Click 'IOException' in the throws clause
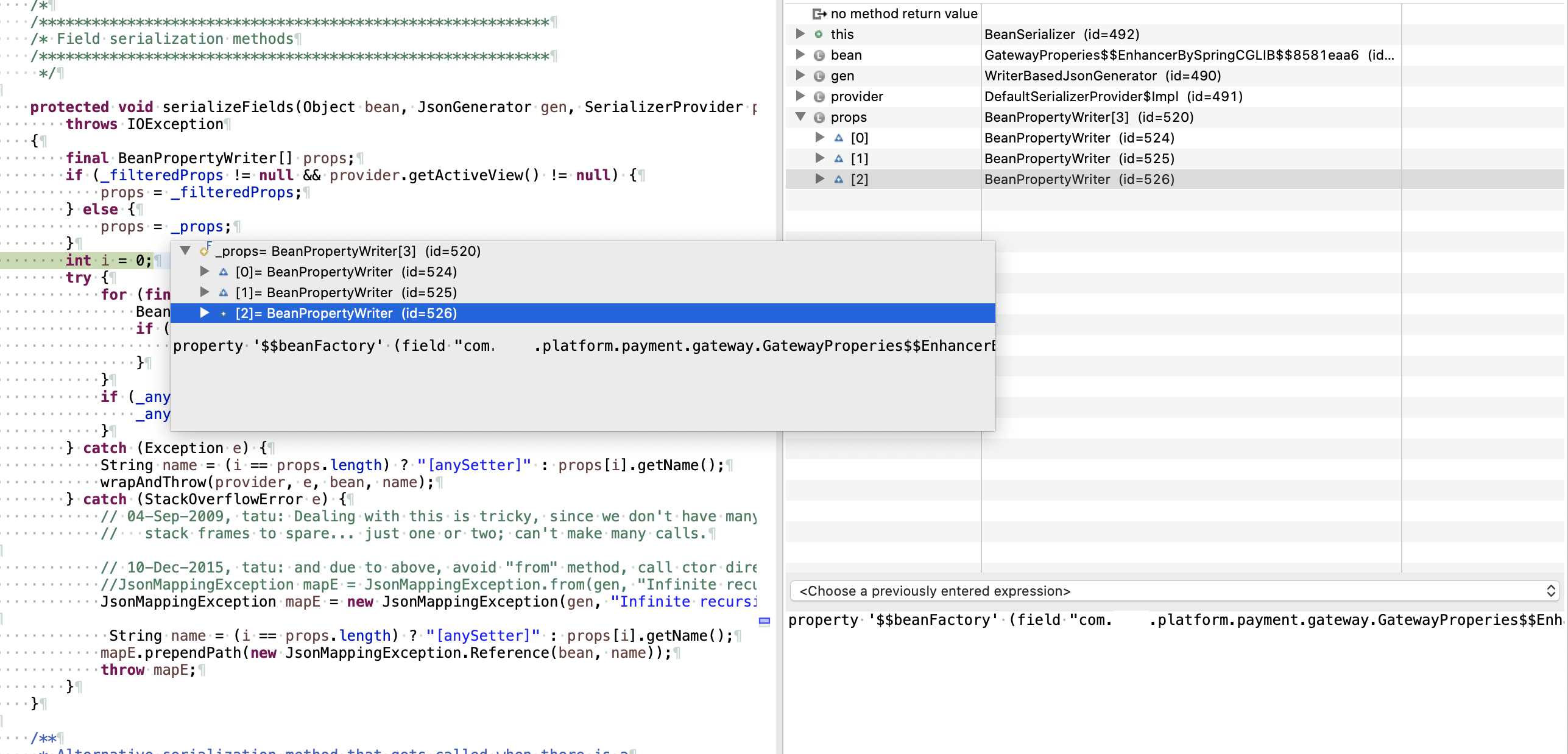Screen dimensions: 1568x754 coord(175,124)
